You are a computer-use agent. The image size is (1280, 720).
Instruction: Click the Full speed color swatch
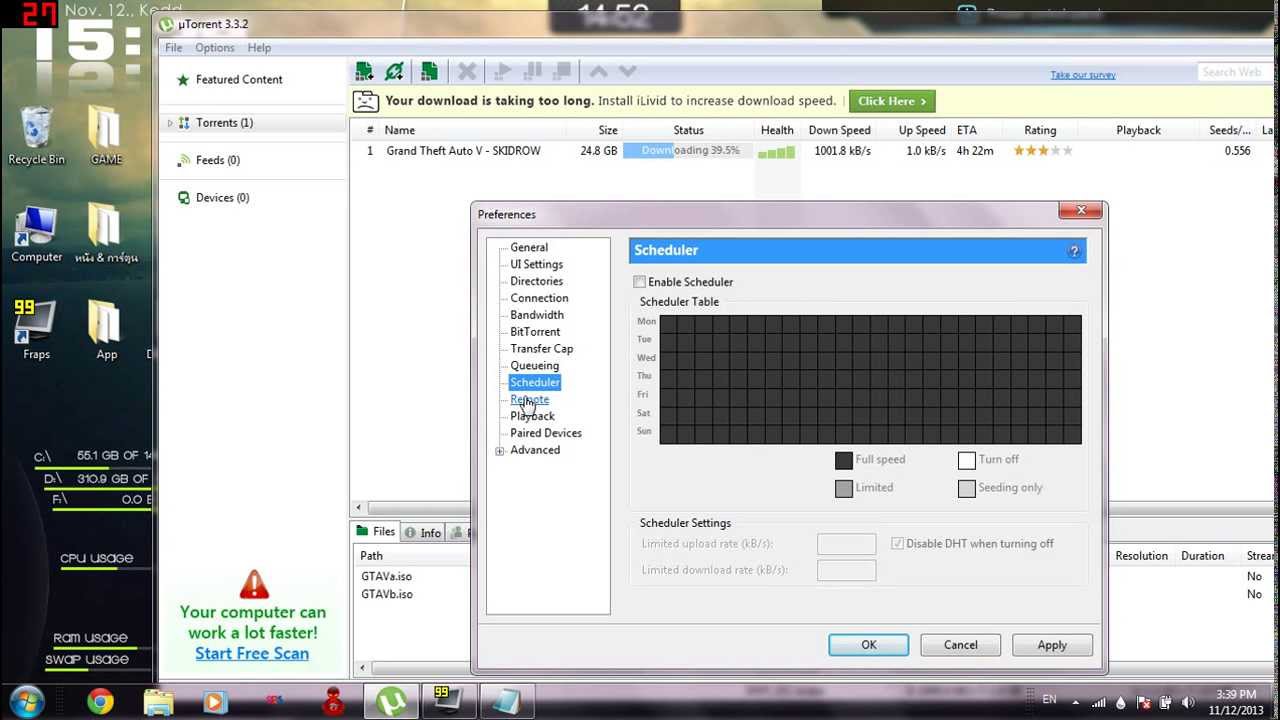(844, 460)
